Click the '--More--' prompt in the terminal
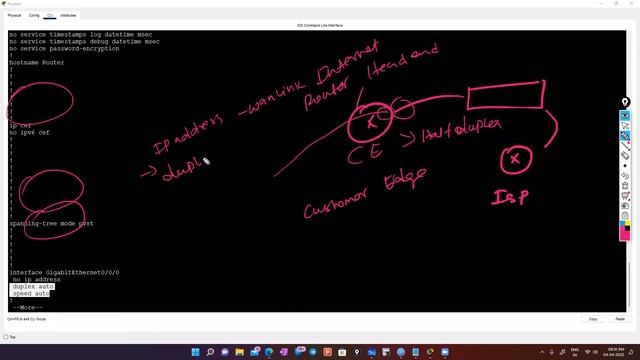Viewport: 640px width, 360px height. 27,307
